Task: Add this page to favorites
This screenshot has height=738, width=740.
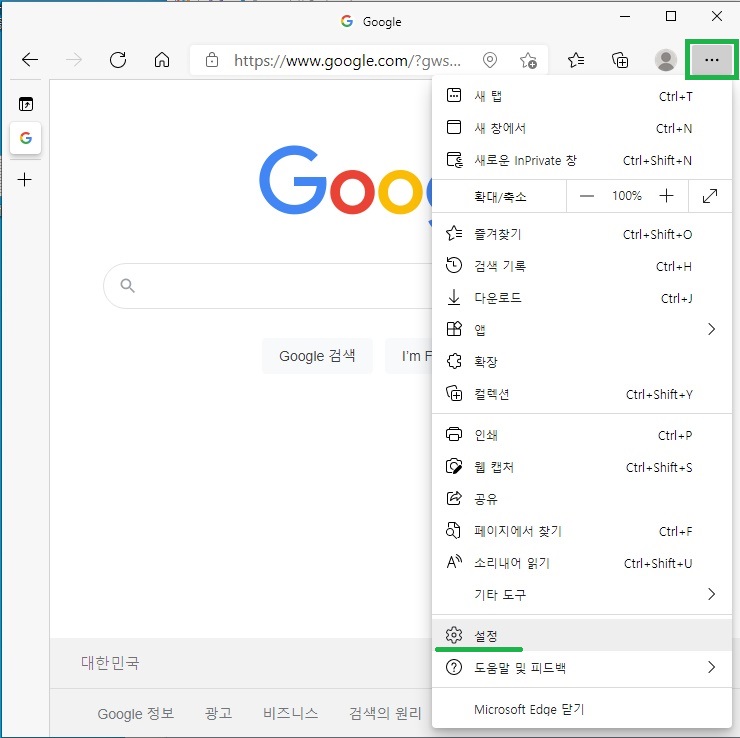Action: 528,60
